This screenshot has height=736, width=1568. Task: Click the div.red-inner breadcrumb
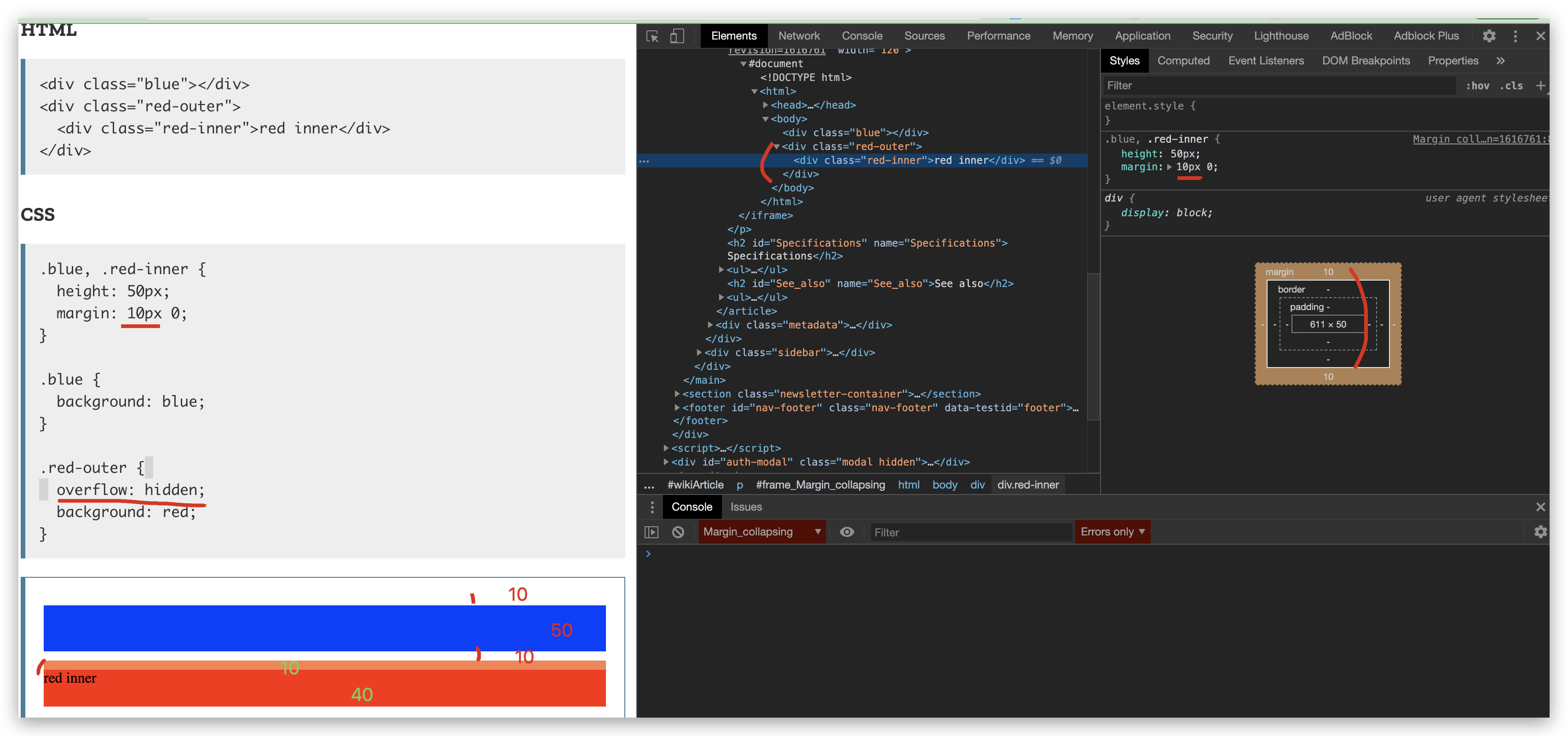pos(1028,485)
